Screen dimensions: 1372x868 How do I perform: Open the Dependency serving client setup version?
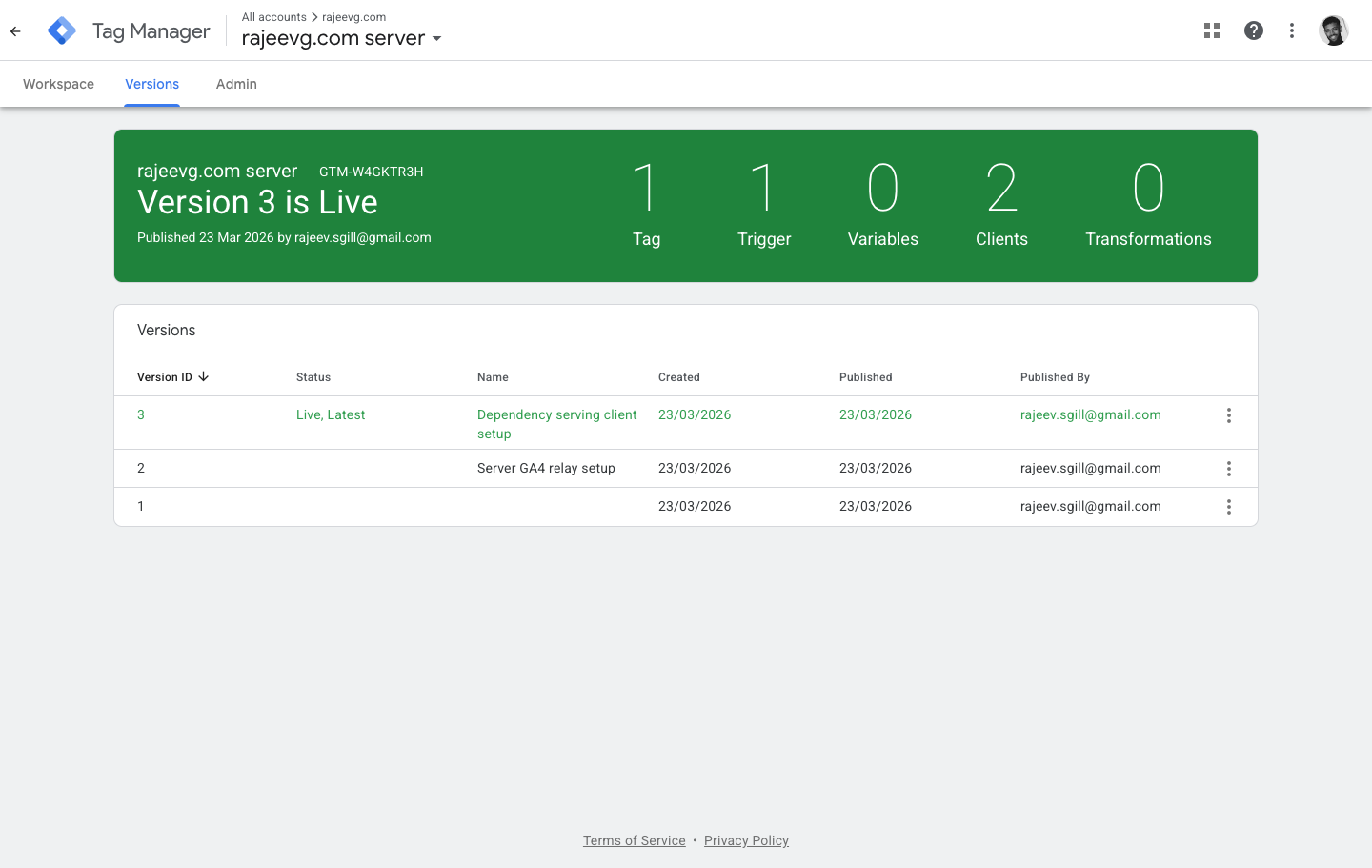pos(556,423)
